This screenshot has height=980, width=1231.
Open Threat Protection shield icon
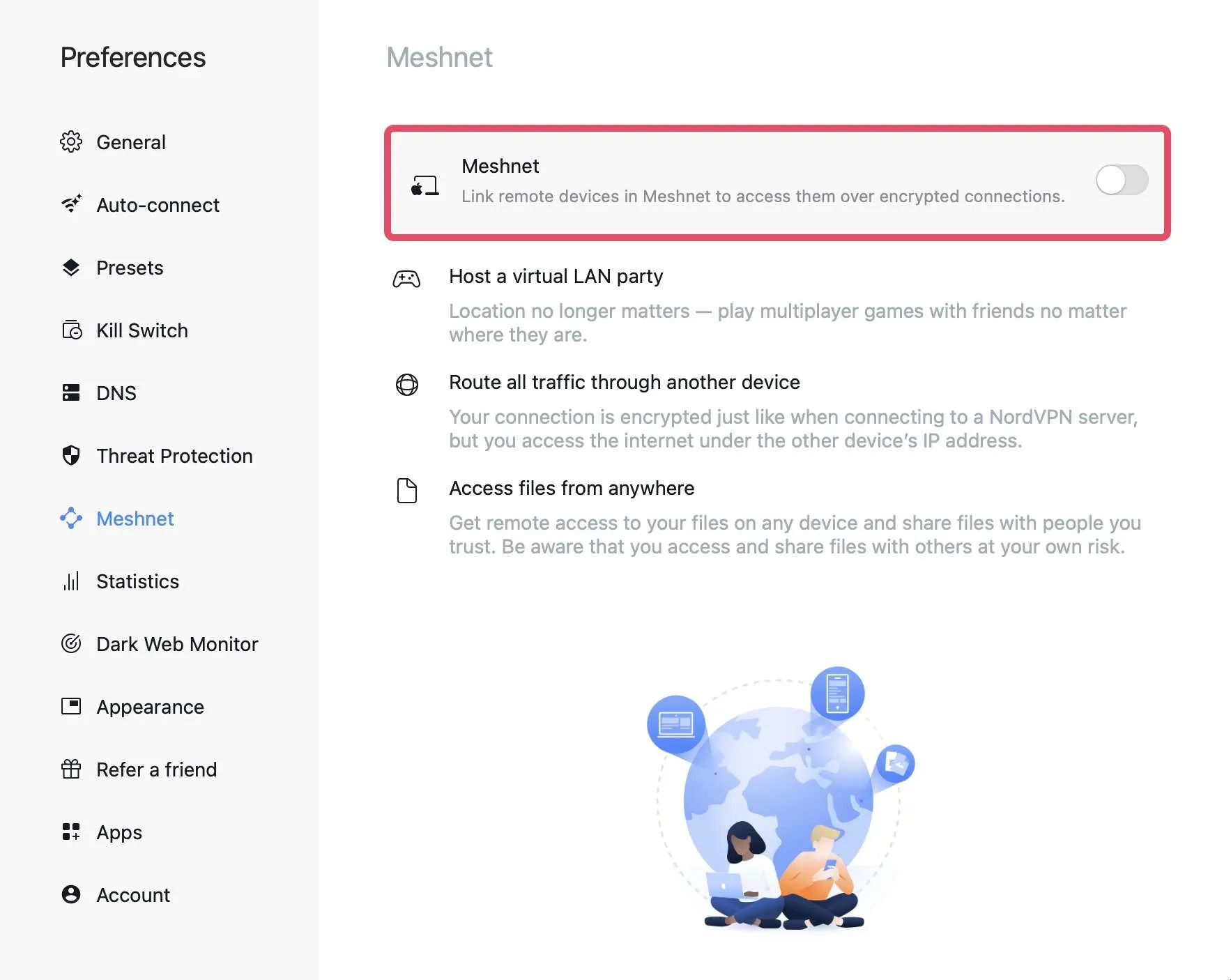coord(71,455)
